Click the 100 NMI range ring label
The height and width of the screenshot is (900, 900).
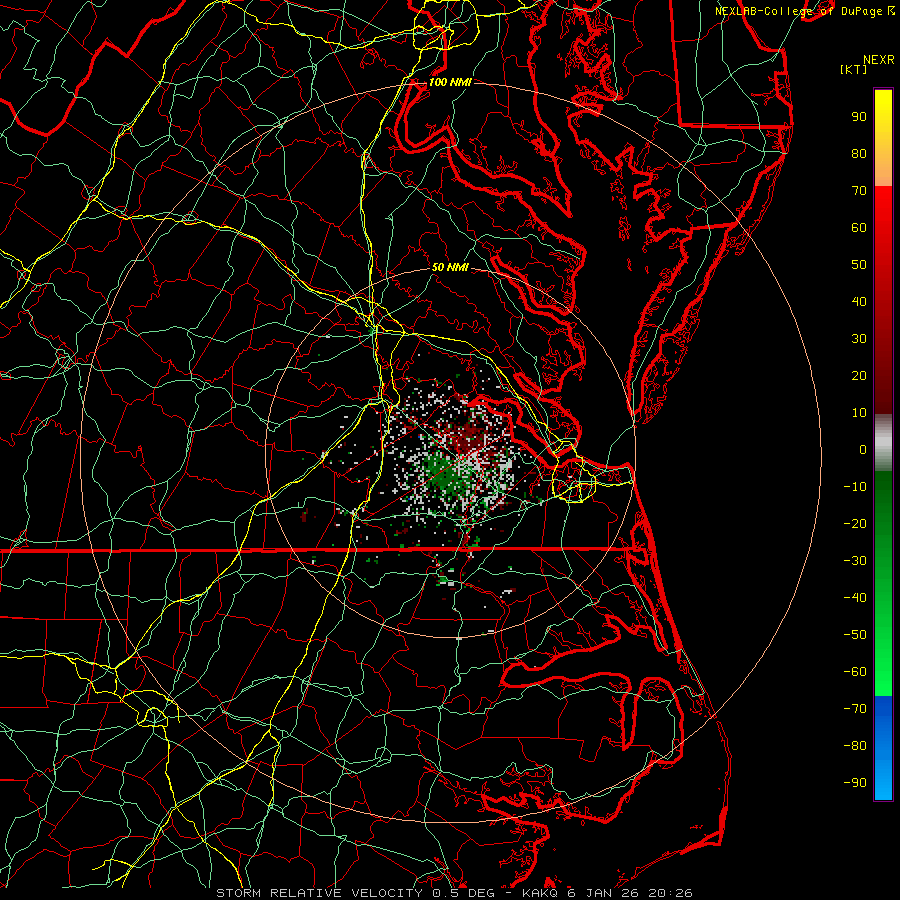(450, 82)
